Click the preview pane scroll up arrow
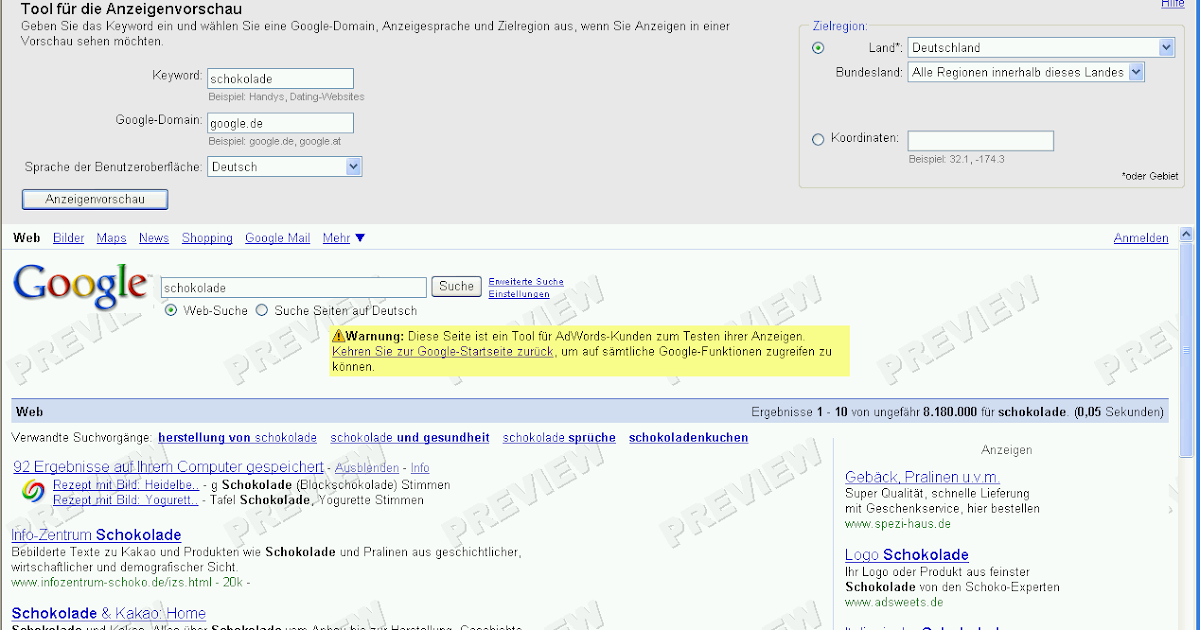 1187,235
